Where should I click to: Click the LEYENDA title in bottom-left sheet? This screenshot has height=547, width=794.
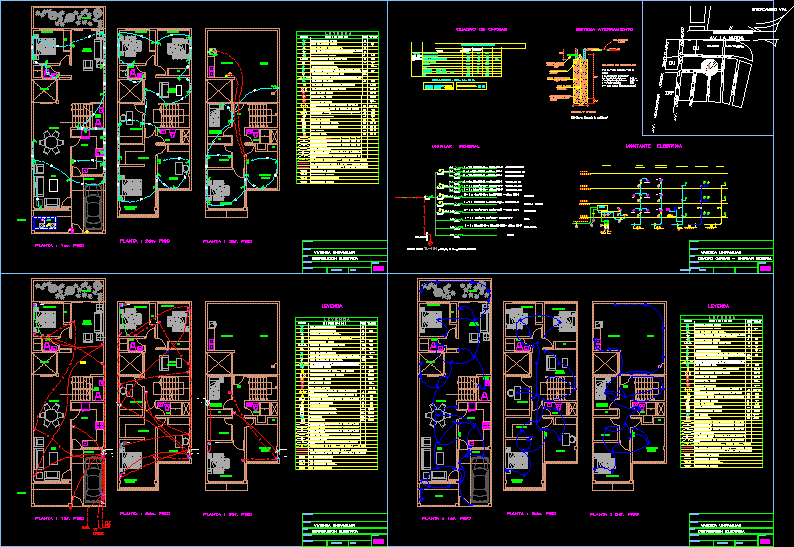click(333, 304)
